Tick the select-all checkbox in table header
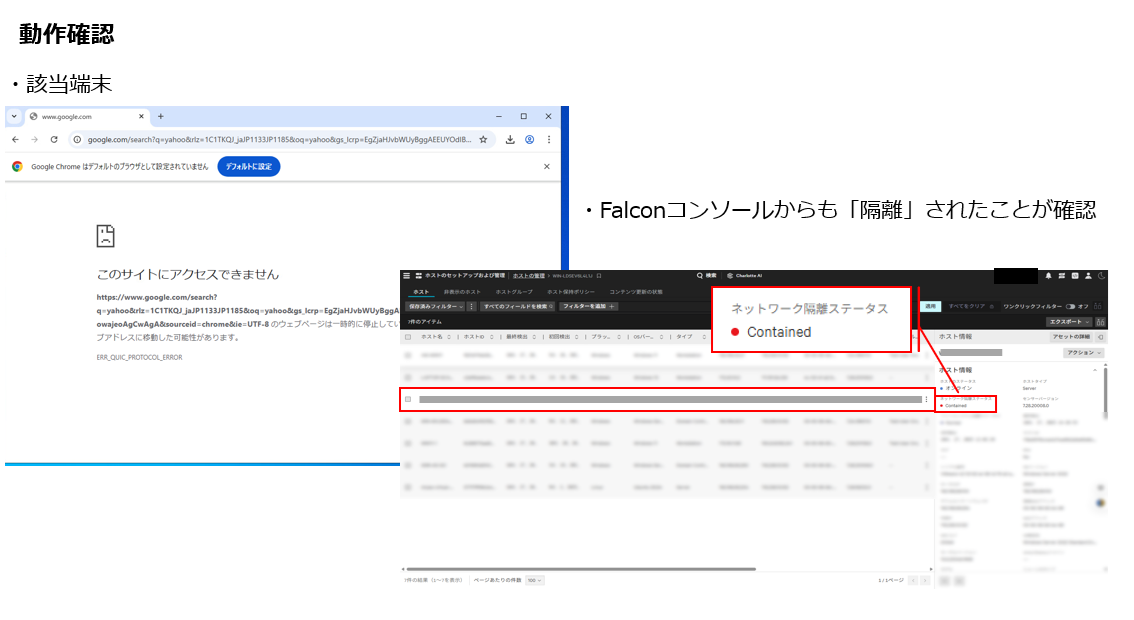Viewport: 1134px width, 620px height. pyautogui.click(x=407, y=337)
